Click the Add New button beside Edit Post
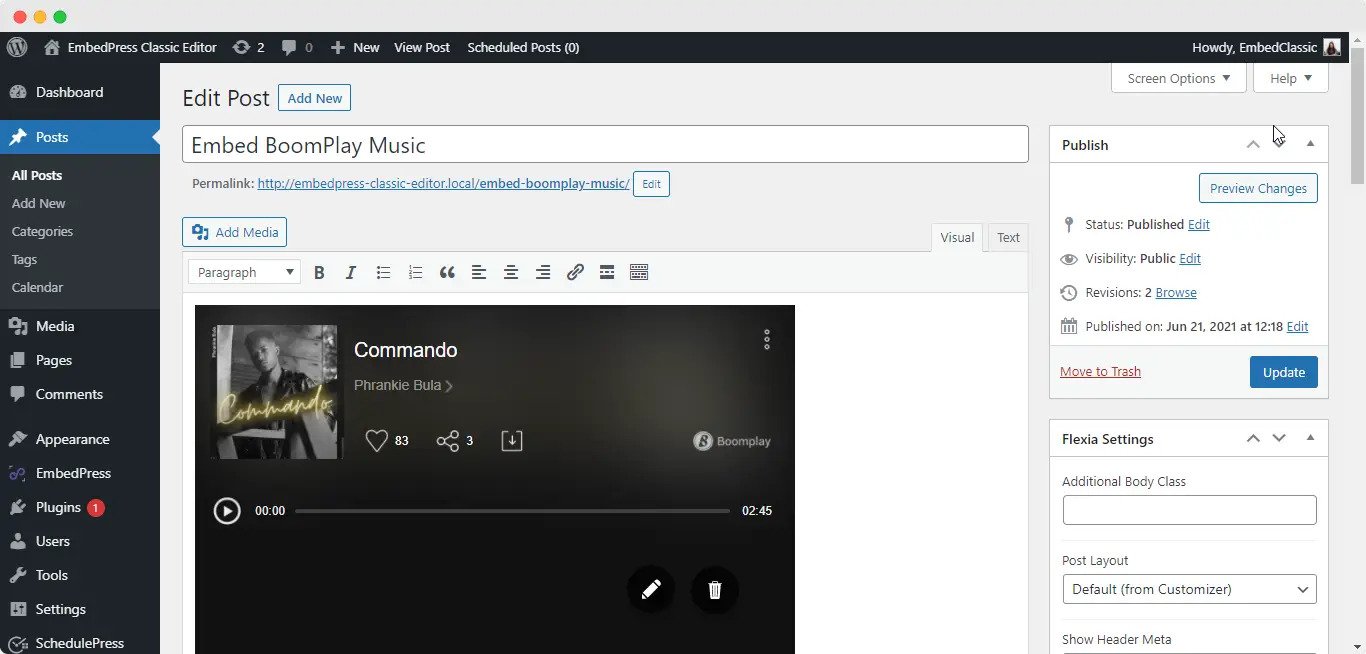Screen dimensions: 1366x654 [x=315, y=98]
